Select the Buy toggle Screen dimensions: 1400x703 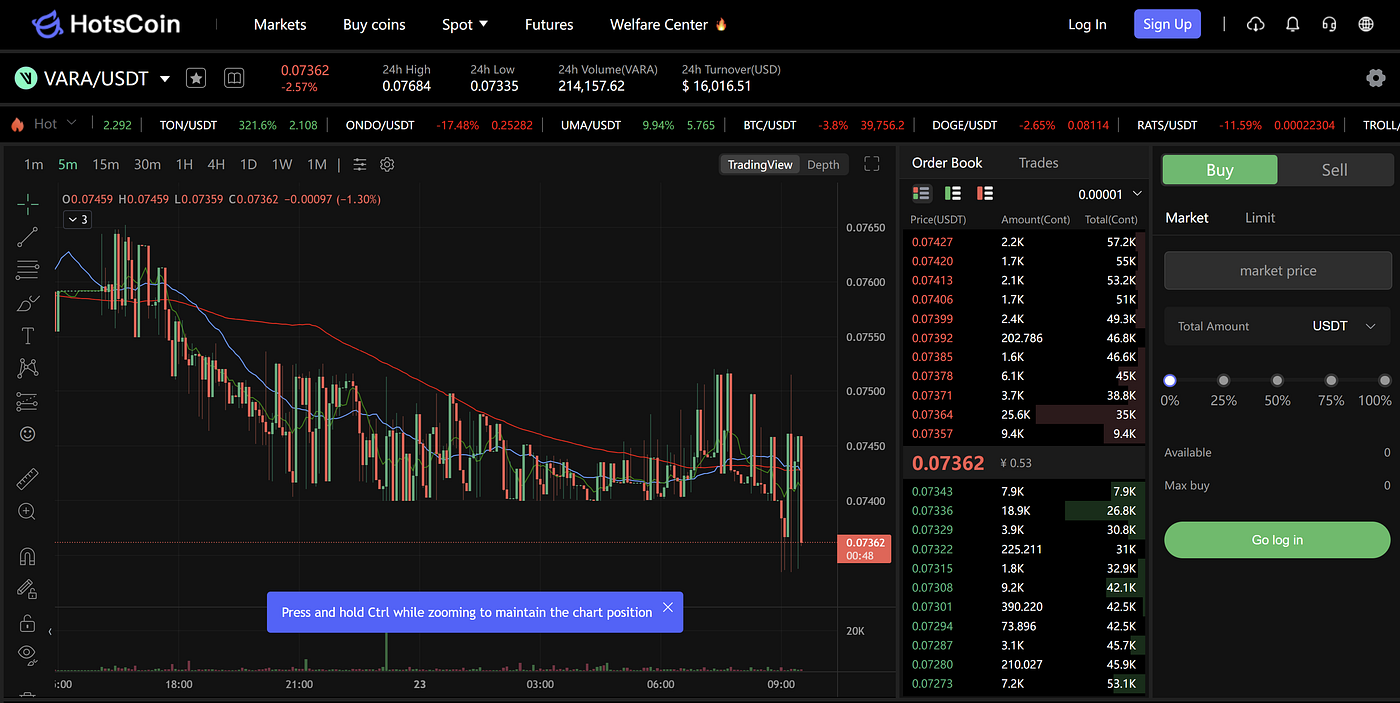point(1220,170)
